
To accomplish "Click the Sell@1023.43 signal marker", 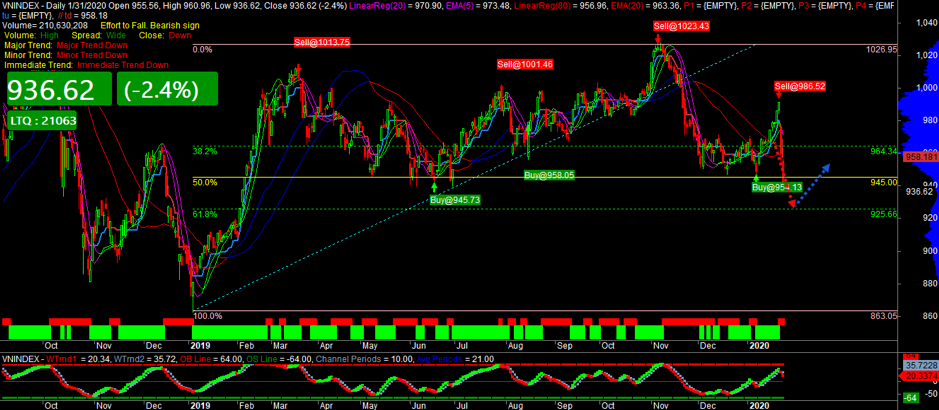I will coord(681,25).
